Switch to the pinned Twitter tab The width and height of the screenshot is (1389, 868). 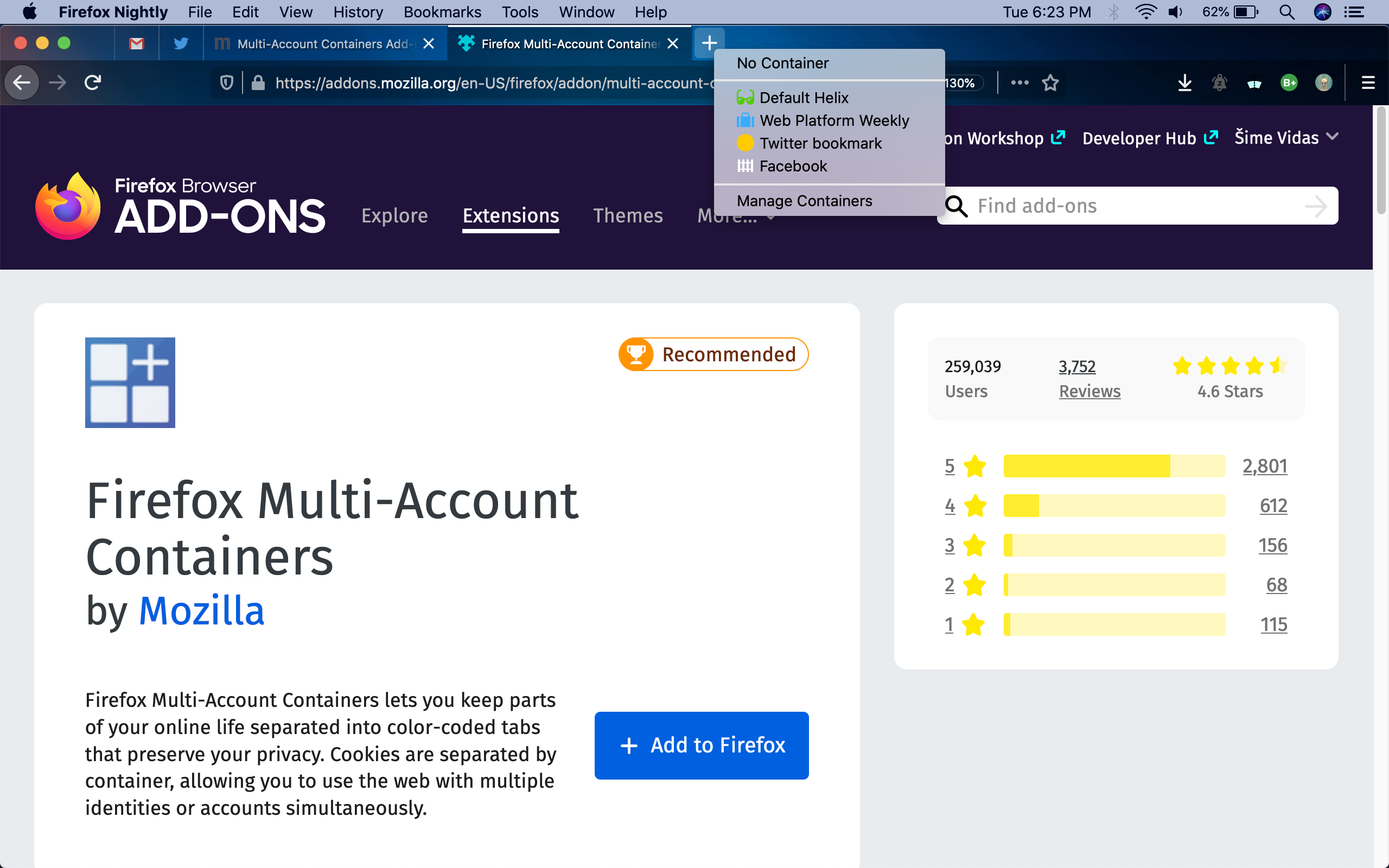(181, 43)
